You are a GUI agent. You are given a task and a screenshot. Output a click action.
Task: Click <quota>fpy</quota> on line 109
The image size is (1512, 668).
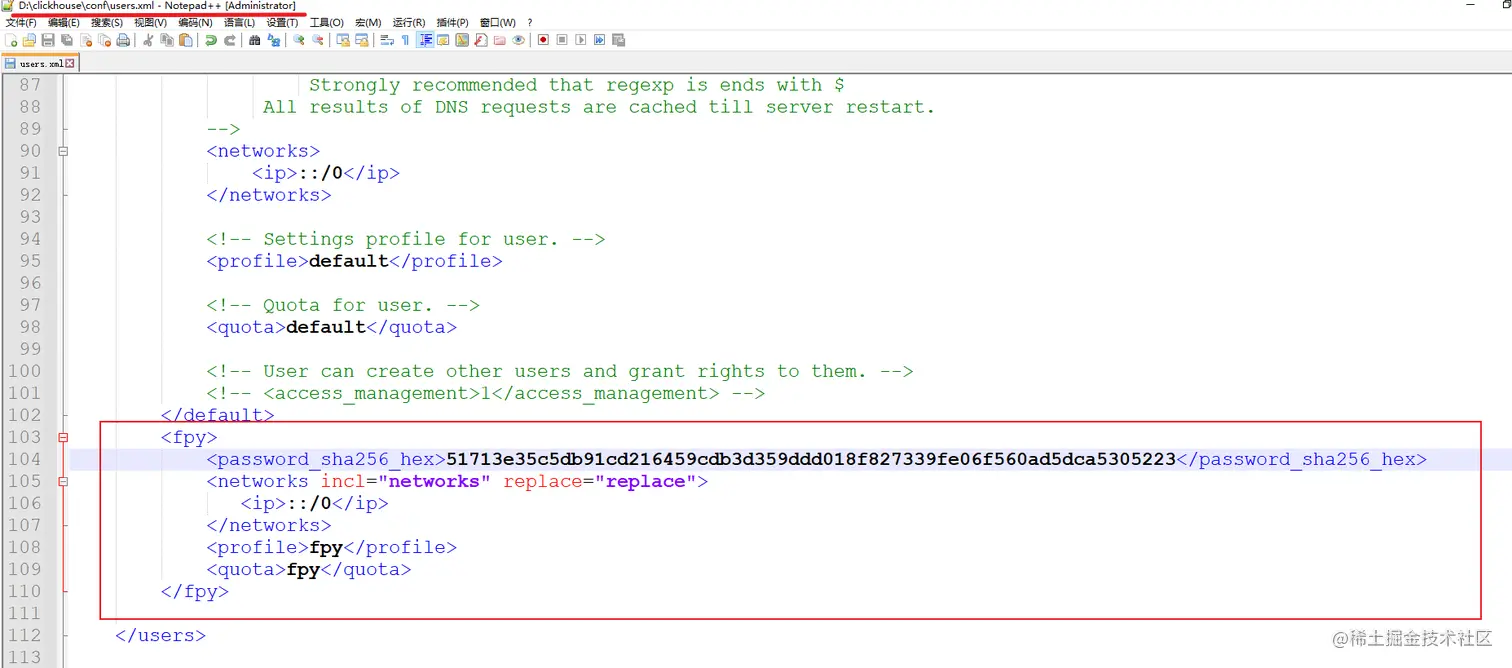point(308,569)
